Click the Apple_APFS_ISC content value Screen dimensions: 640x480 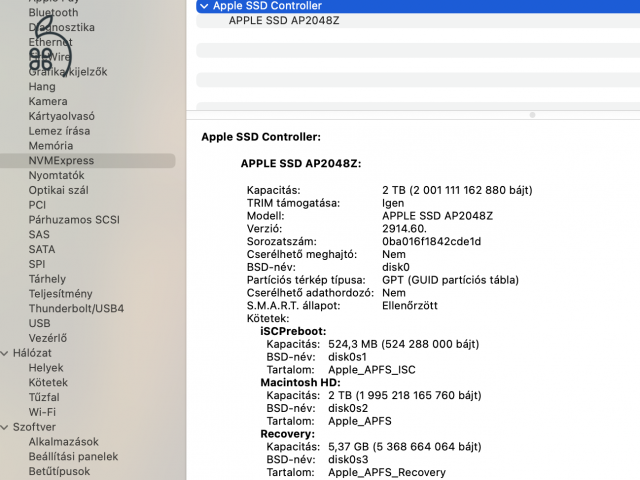[x=372, y=370]
